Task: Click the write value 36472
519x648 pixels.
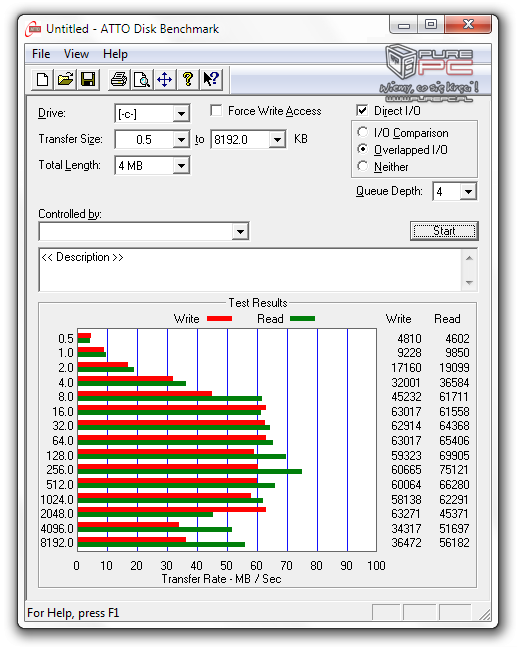Action: tap(406, 543)
